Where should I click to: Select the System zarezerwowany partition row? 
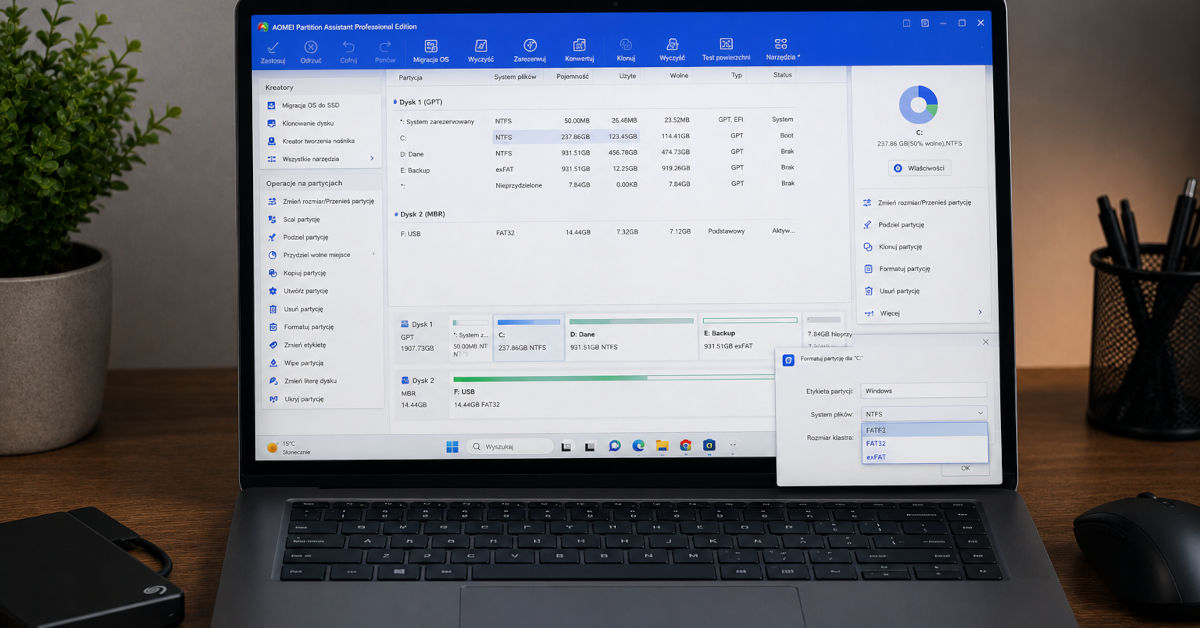pyautogui.click(x=595, y=120)
